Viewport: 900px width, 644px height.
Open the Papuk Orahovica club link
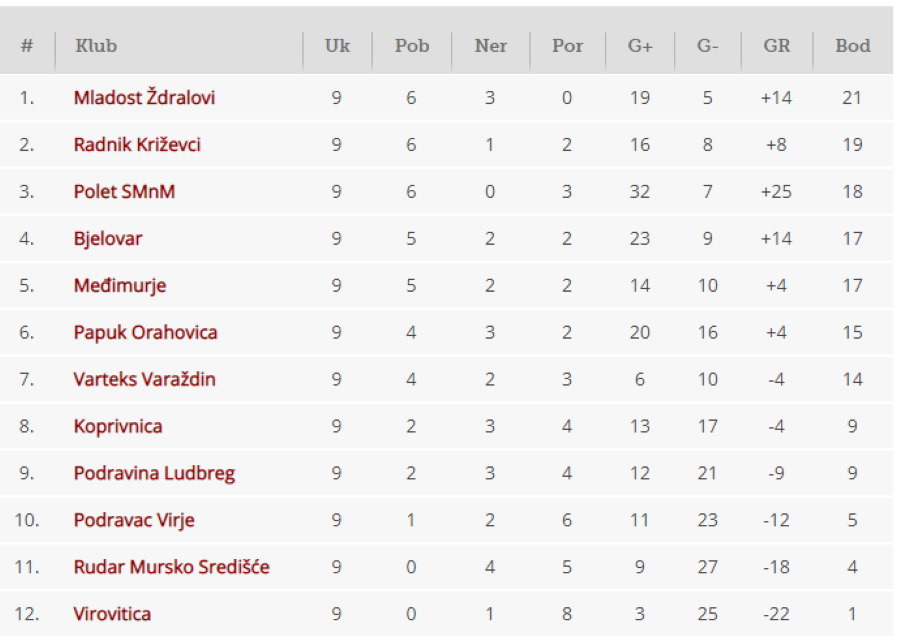[x=145, y=332]
